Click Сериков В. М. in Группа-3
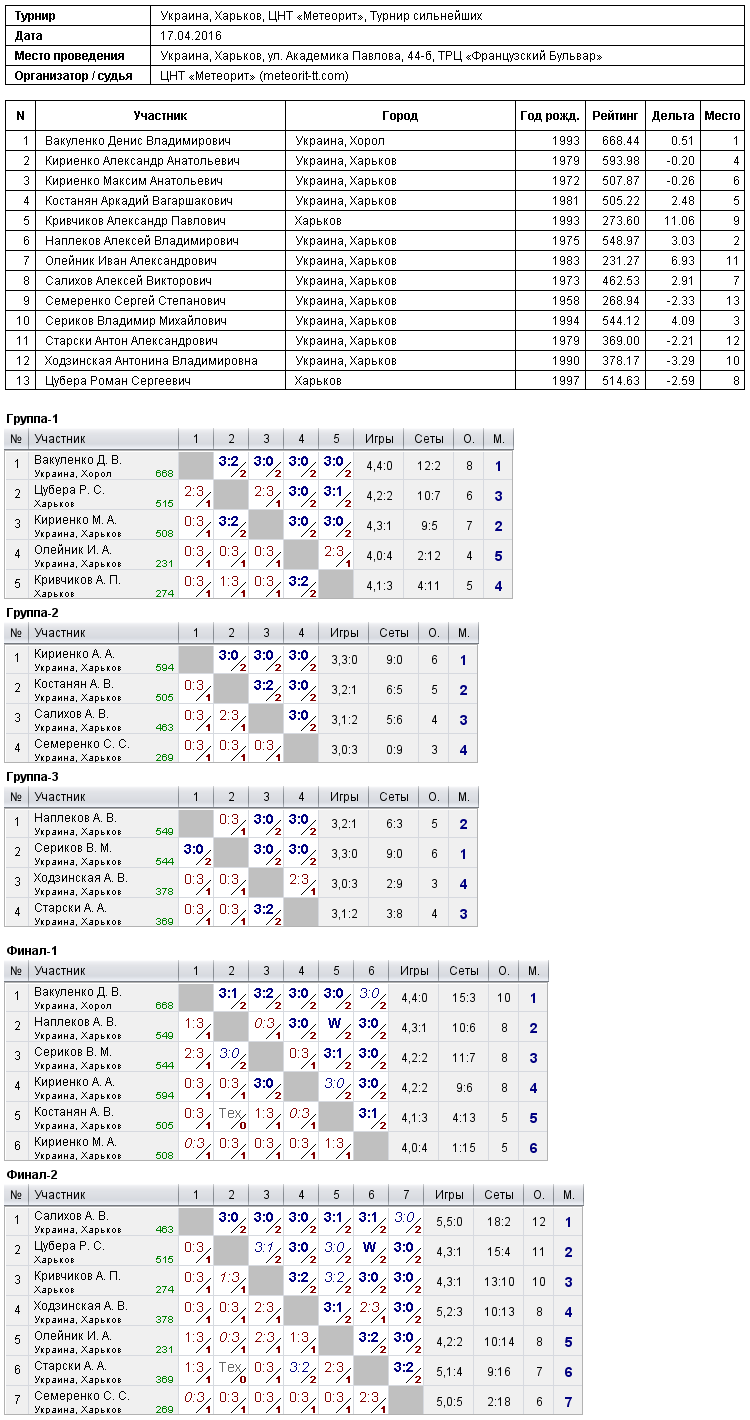The height and width of the screenshot is (1420, 750). point(73,847)
